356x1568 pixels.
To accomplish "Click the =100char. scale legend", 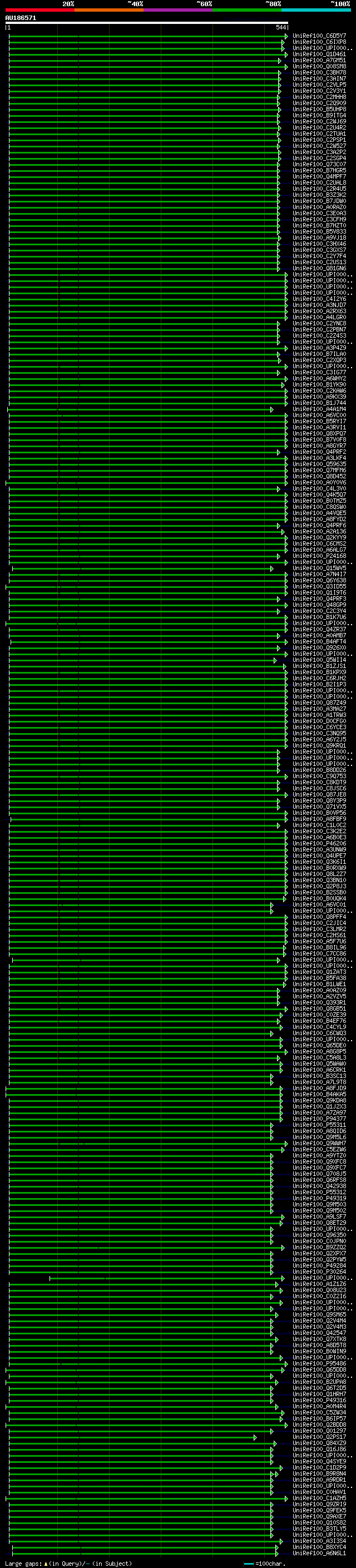I will tap(264, 1564).
